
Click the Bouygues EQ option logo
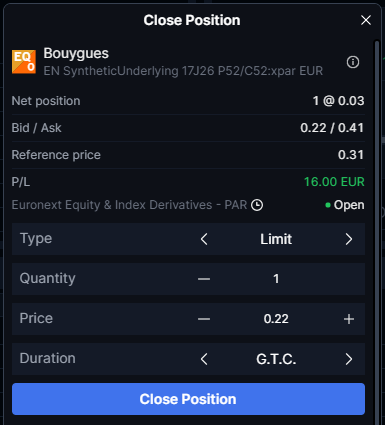pos(24,62)
